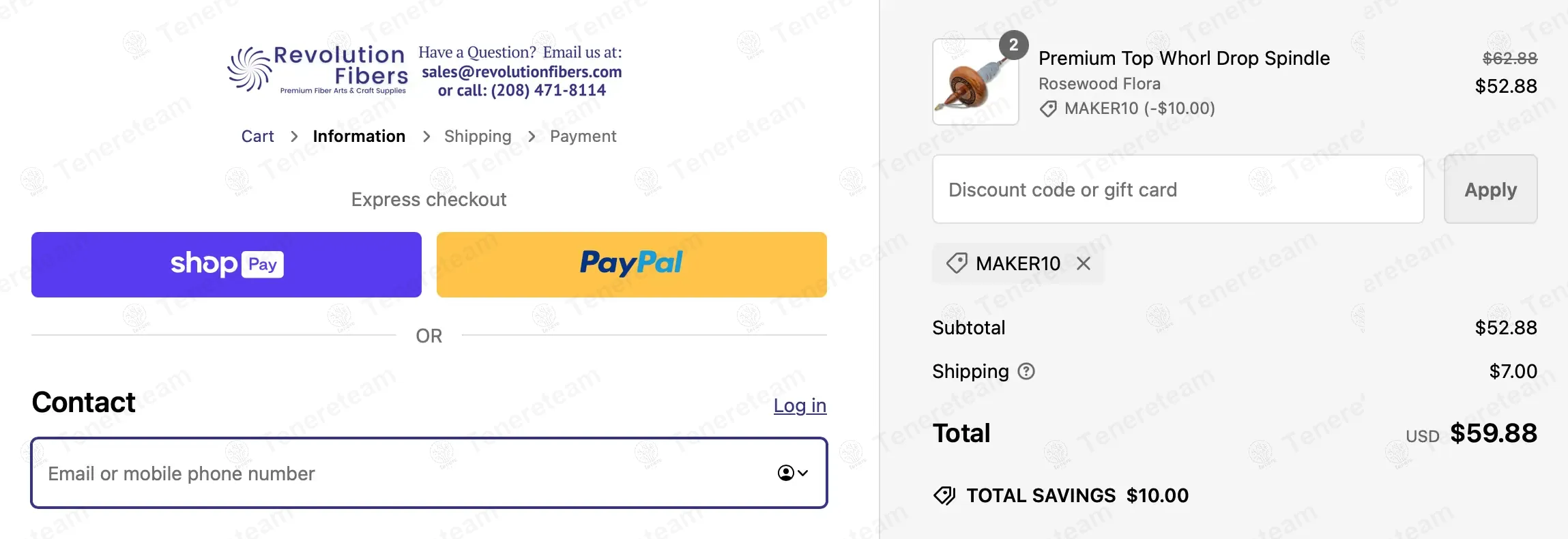Select the Information breadcrumb step
This screenshot has height=539, width=1568.
359,136
